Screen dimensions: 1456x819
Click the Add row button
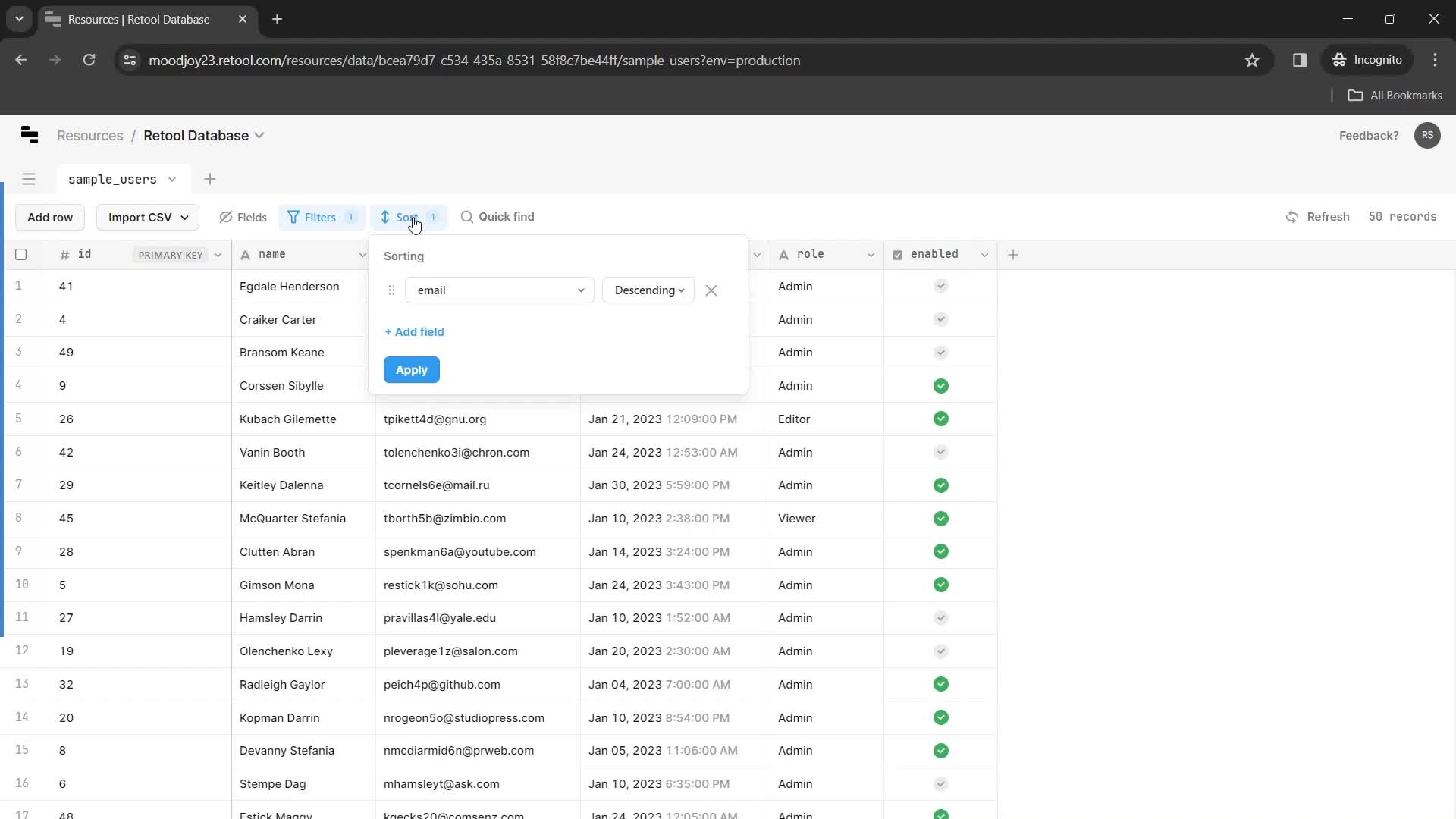(50, 217)
